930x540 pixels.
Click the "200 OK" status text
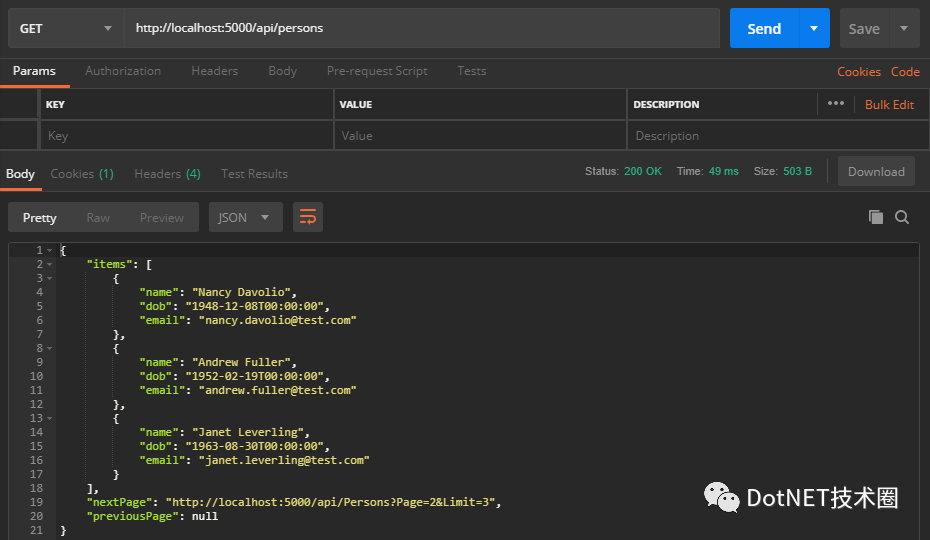click(x=642, y=171)
